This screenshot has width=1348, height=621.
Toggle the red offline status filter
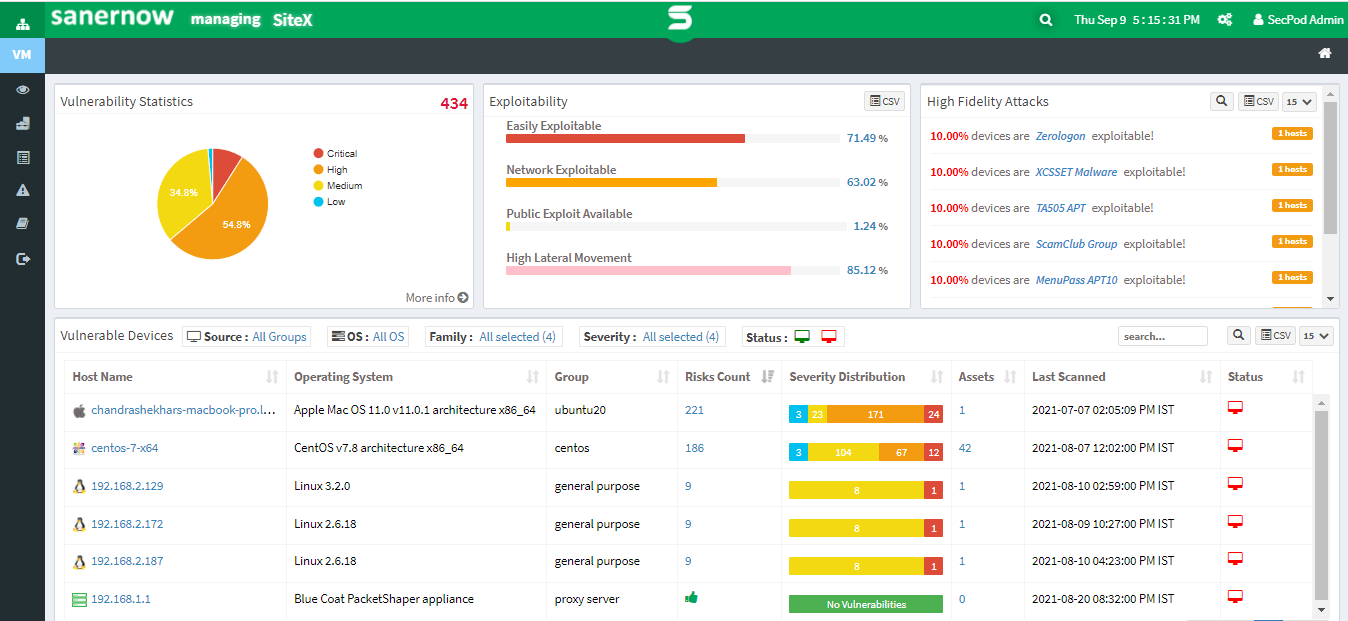[829, 337]
